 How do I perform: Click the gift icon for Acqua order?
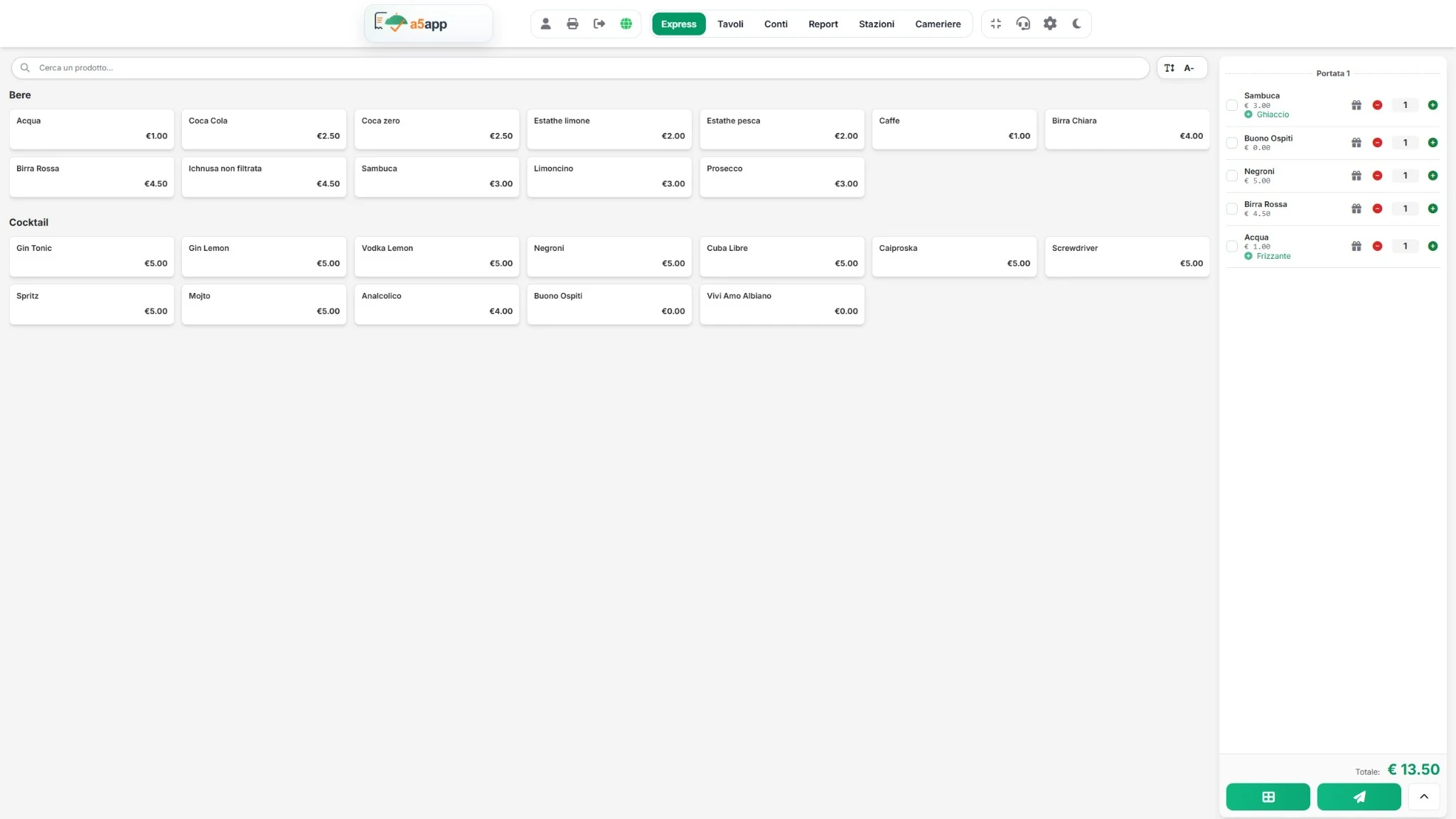click(x=1356, y=246)
